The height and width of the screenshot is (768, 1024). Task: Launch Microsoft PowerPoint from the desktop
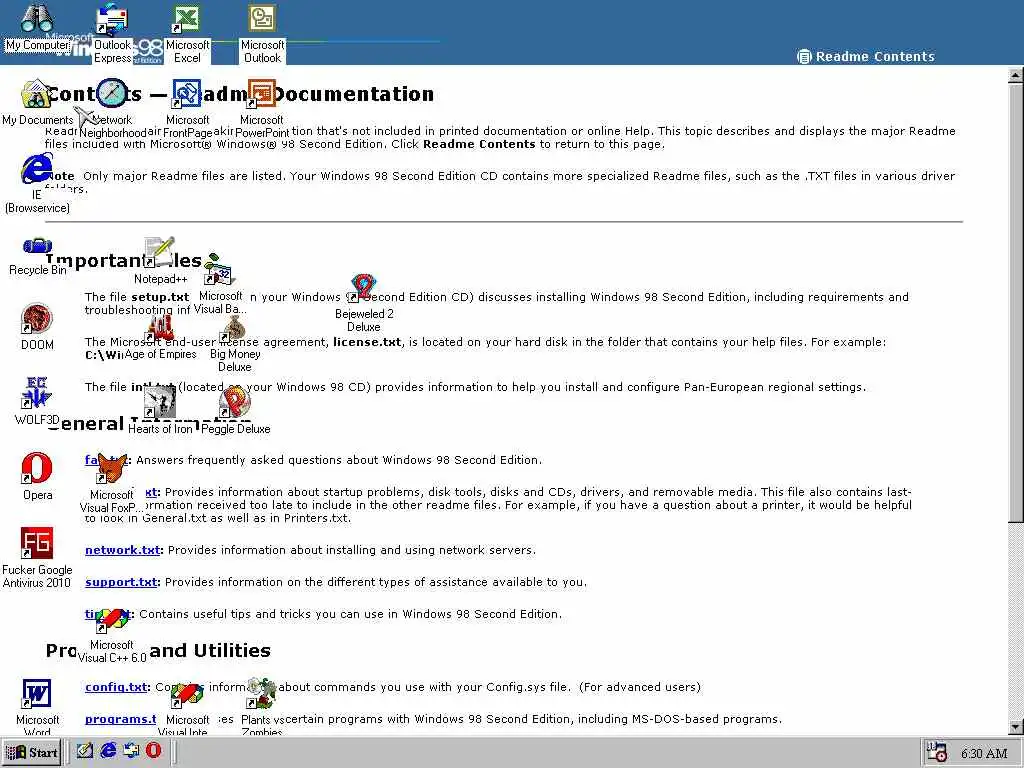point(262,109)
